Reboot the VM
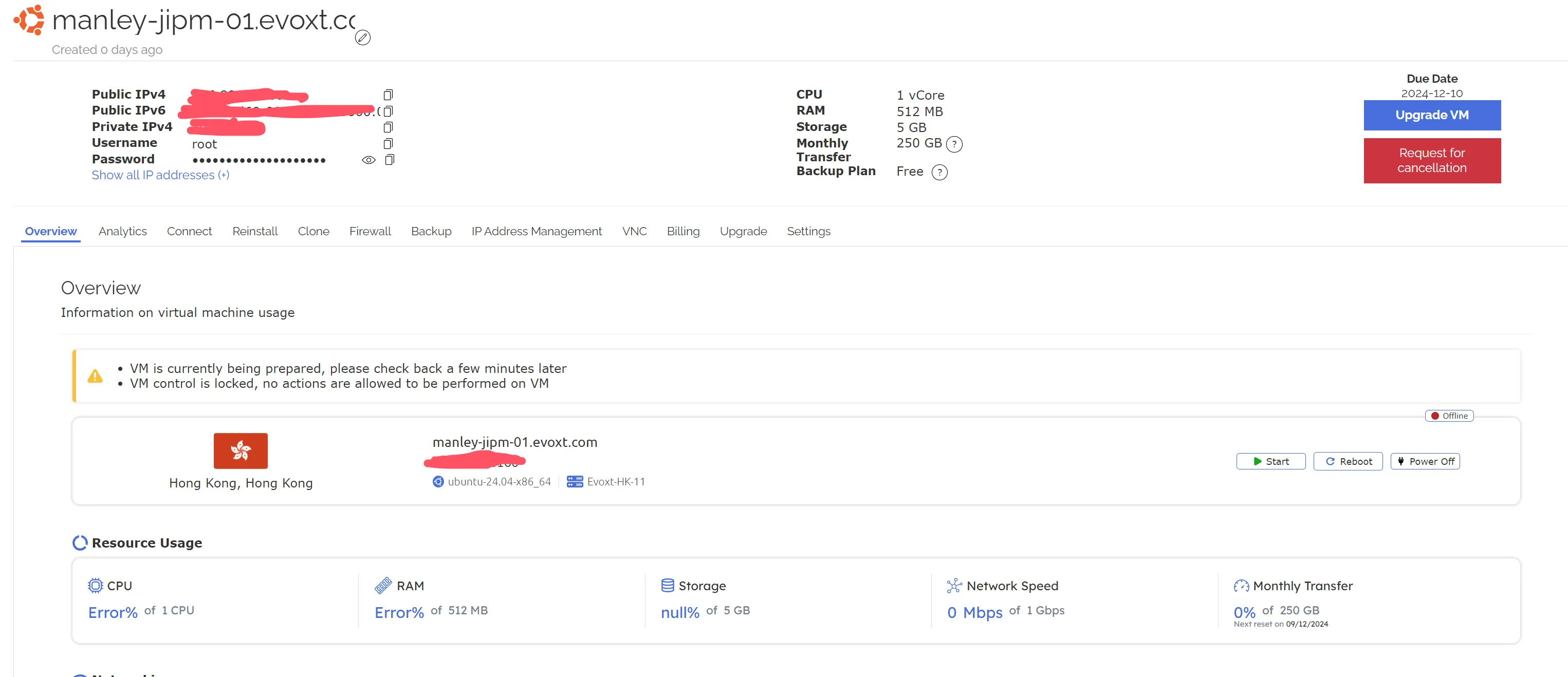The width and height of the screenshot is (1568, 677). (x=1348, y=462)
